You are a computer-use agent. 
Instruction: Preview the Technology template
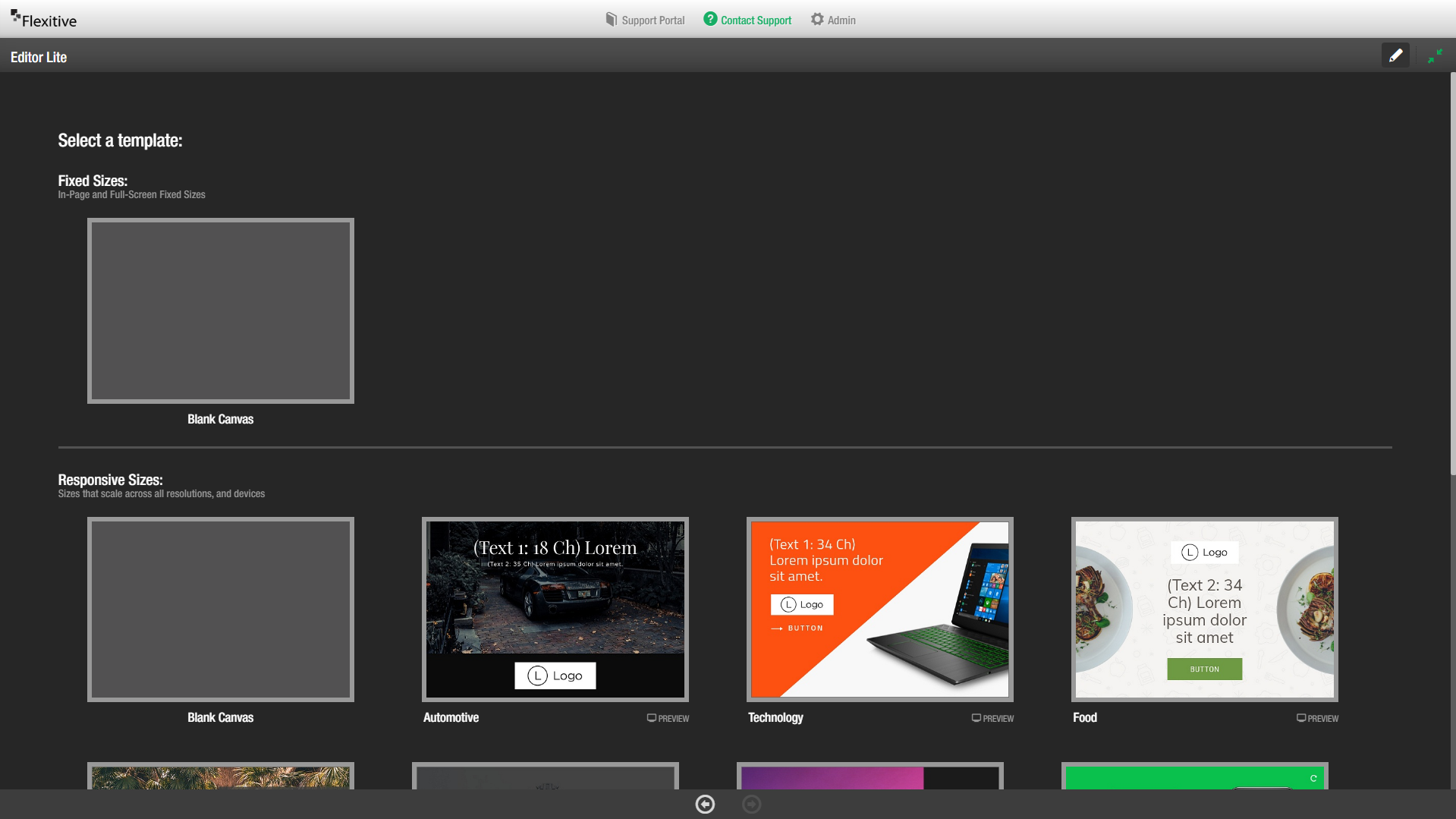(992, 718)
